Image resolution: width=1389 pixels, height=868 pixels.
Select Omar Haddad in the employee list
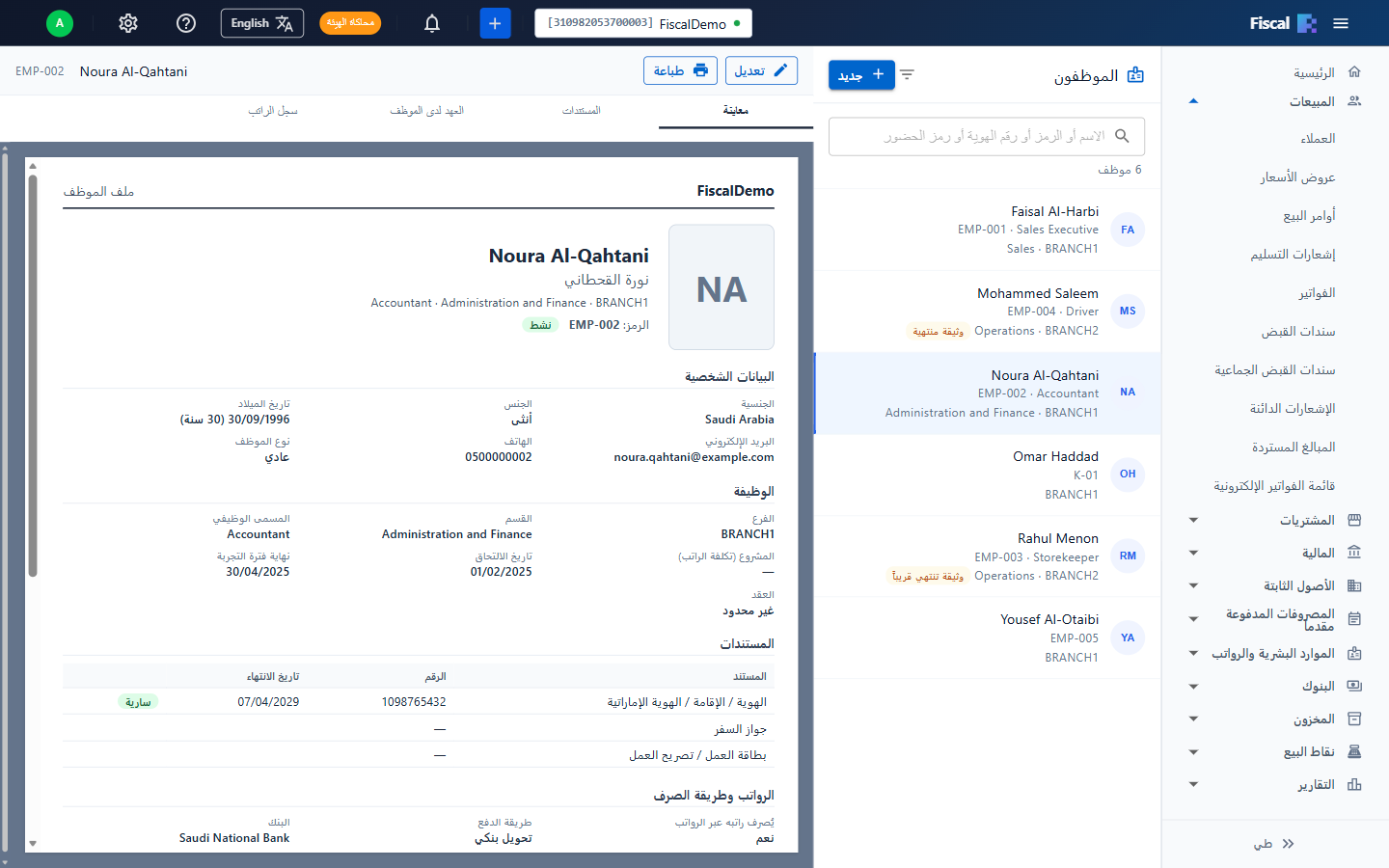coord(988,475)
